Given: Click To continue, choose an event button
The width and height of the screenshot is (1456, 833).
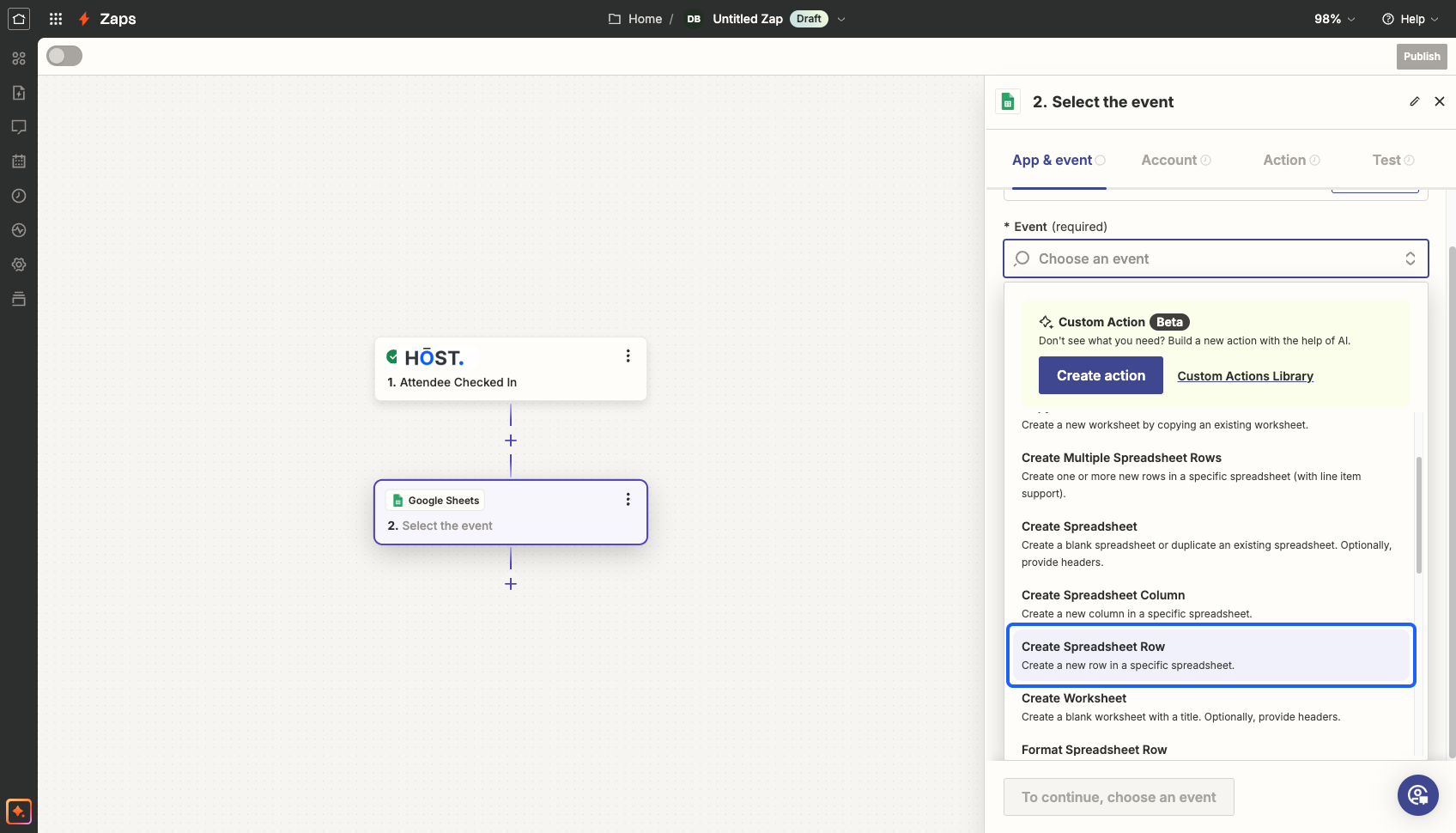Looking at the screenshot, I should click(1119, 797).
